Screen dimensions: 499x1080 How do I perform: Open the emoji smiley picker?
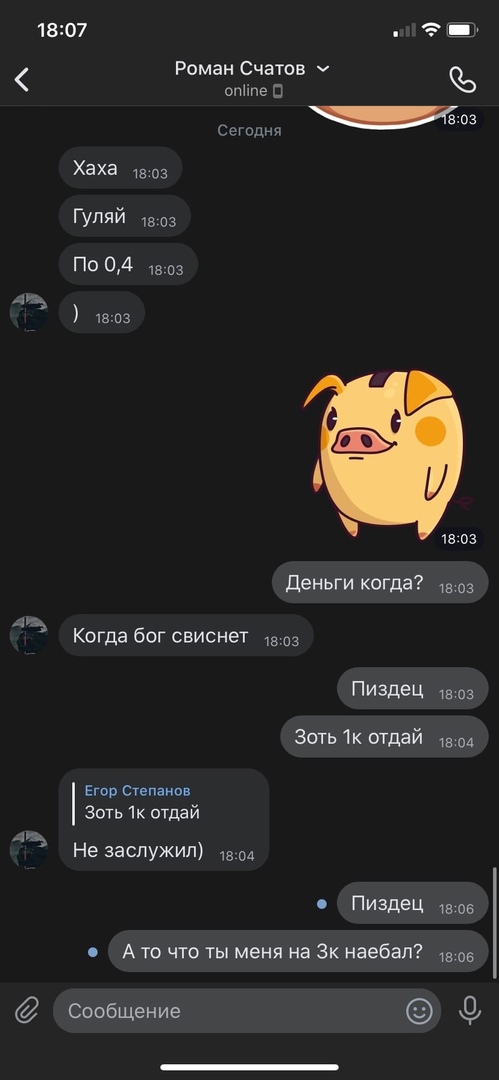[x=419, y=1011]
